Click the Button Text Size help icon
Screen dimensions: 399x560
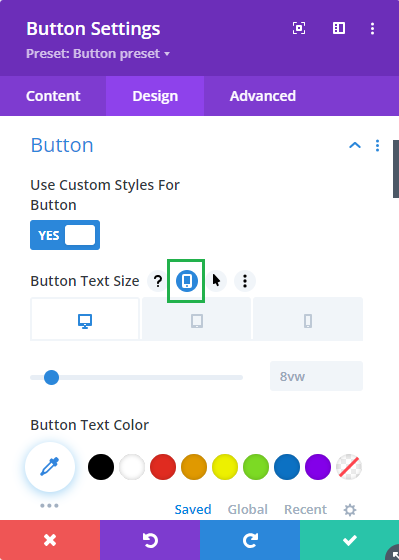click(x=158, y=281)
